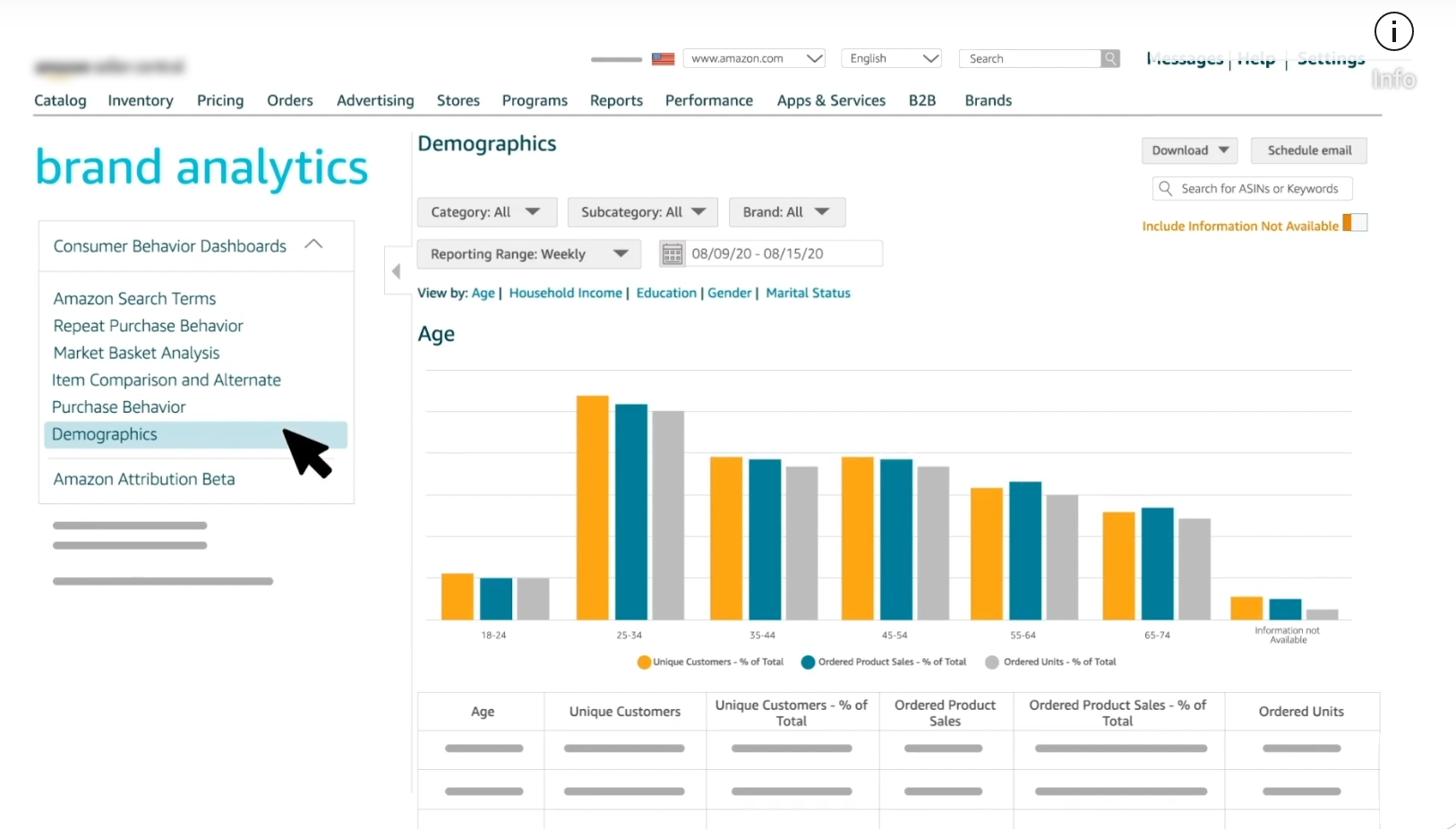Screen dimensions: 1456x829
Task: Open the Download dropdown button
Action: click(x=1189, y=150)
